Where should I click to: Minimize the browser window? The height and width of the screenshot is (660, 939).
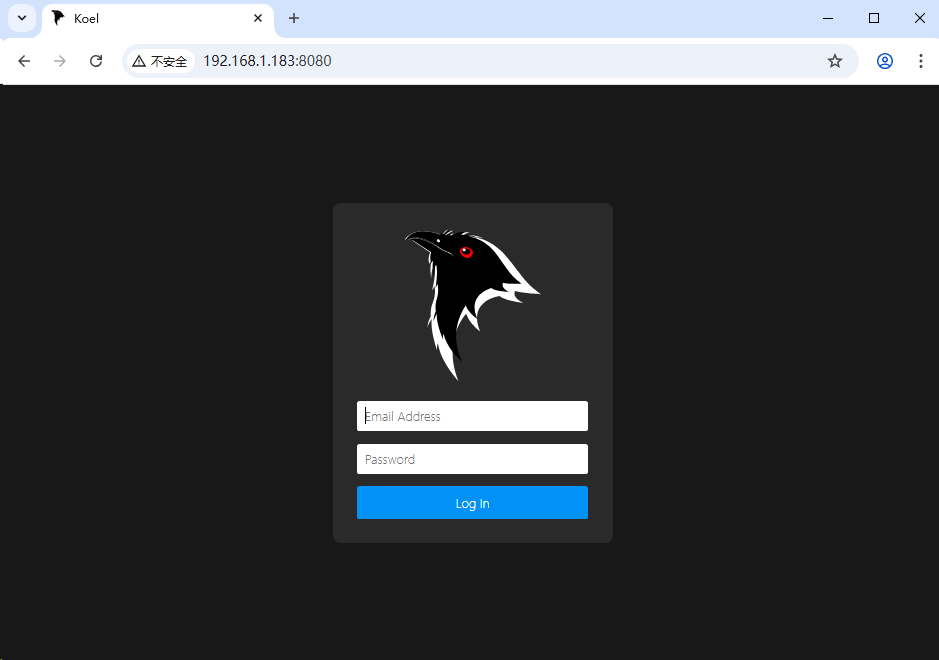pos(828,18)
